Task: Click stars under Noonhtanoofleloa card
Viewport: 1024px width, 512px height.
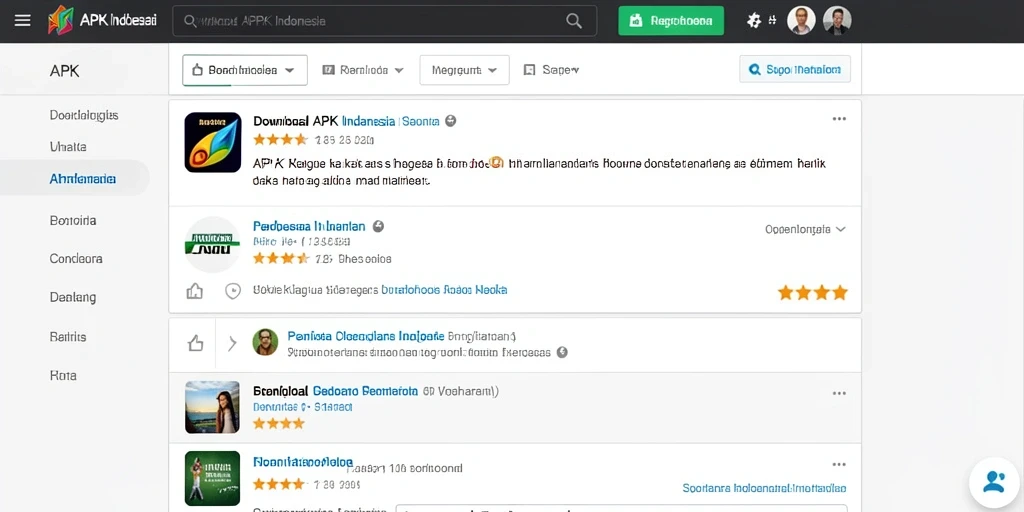Action: pyautogui.click(x=279, y=484)
